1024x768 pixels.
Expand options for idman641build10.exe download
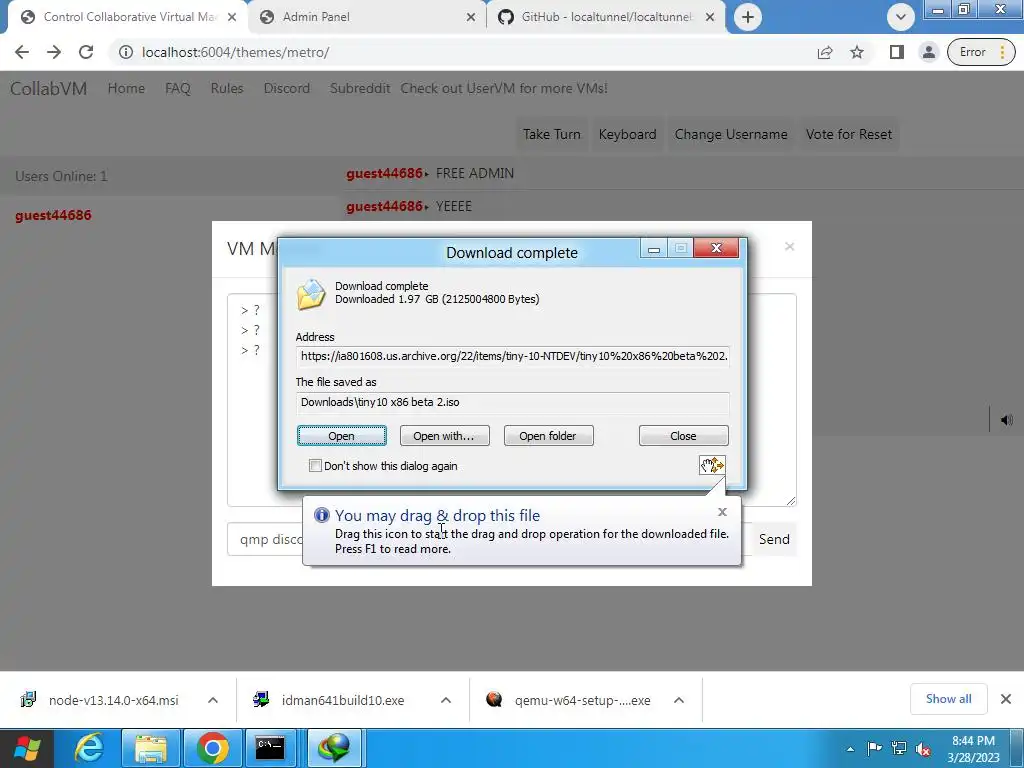pyautogui.click(x=446, y=700)
